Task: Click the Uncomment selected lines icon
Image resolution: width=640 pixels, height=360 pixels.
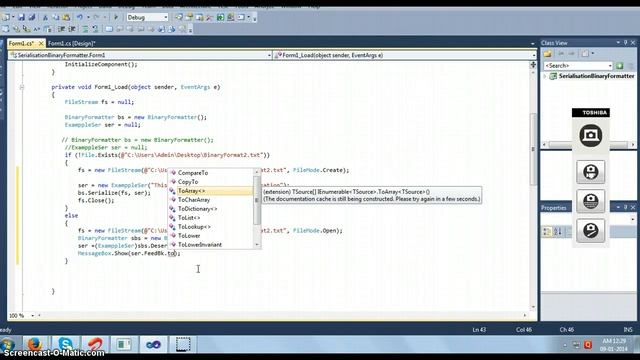Action: click(95, 29)
